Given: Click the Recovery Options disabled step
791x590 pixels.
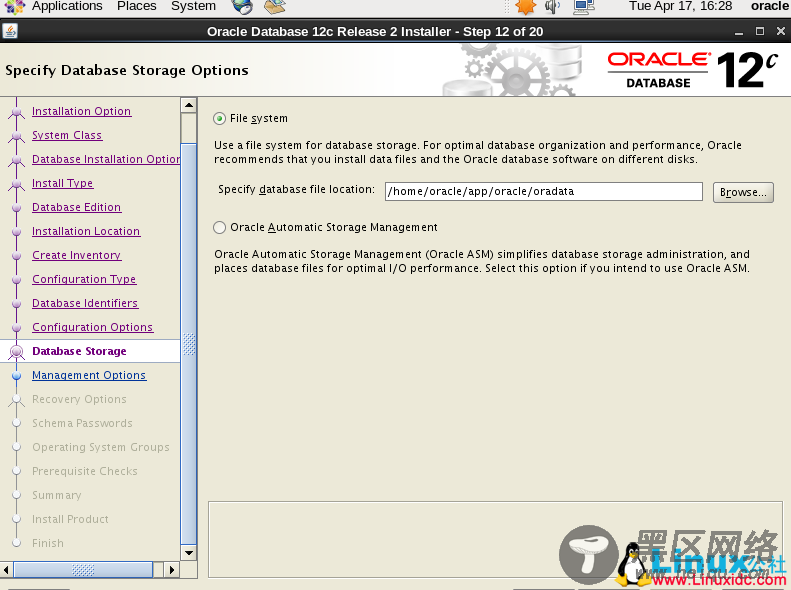Looking at the screenshot, I should [79, 399].
